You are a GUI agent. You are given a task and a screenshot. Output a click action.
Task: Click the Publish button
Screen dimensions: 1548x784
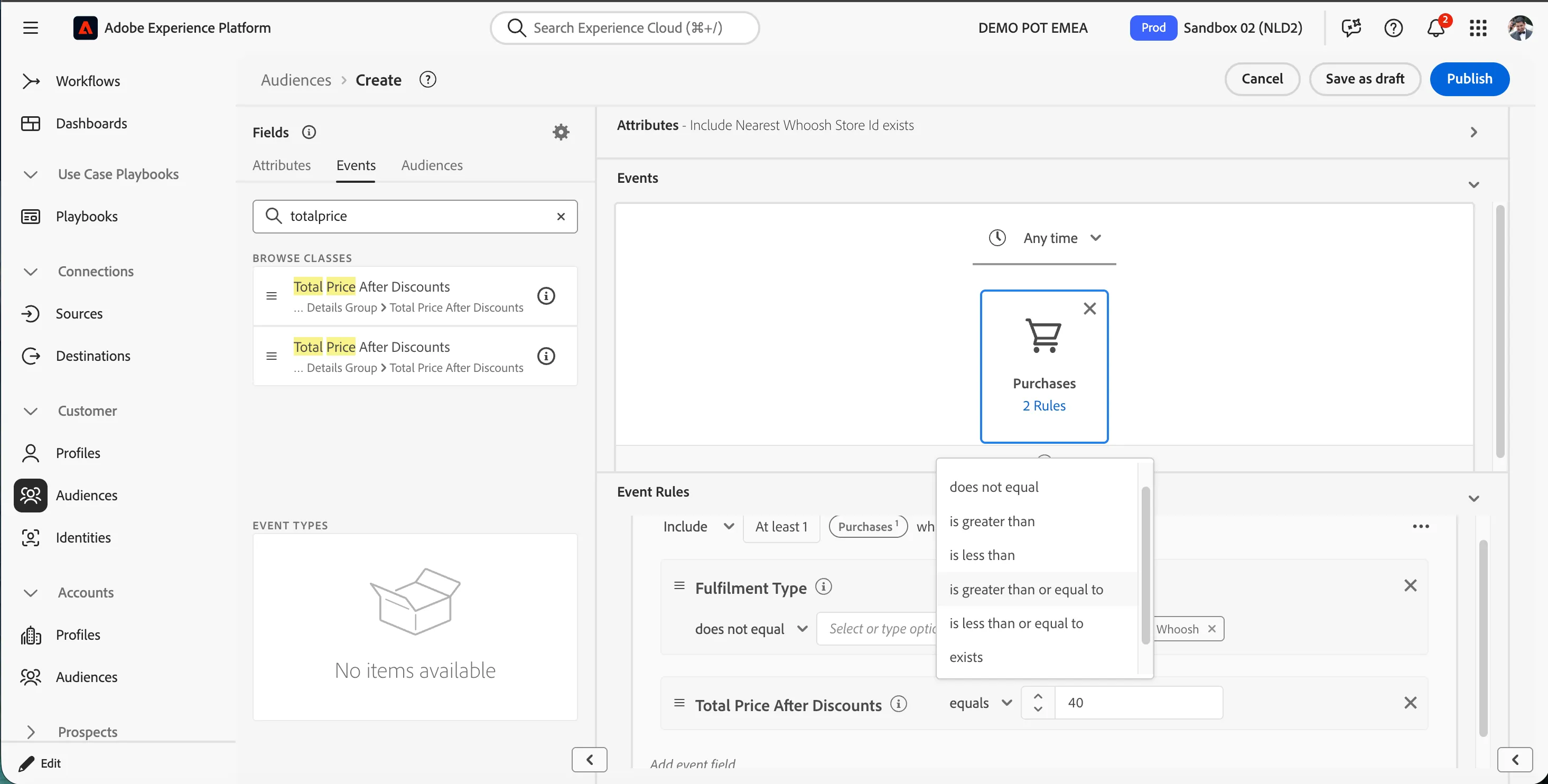click(1469, 79)
